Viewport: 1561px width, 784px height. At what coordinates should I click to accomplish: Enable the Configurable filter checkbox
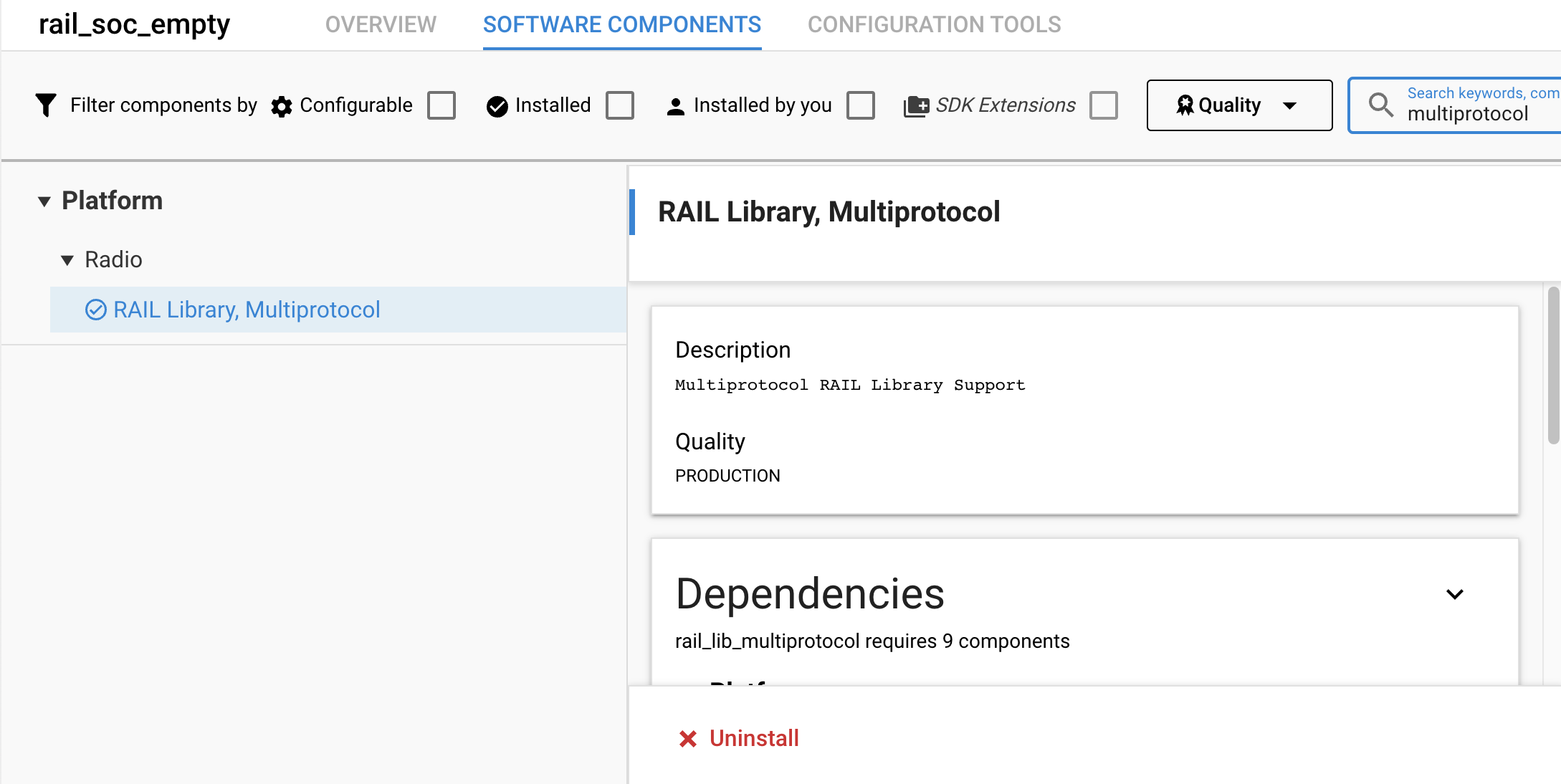pyautogui.click(x=442, y=105)
